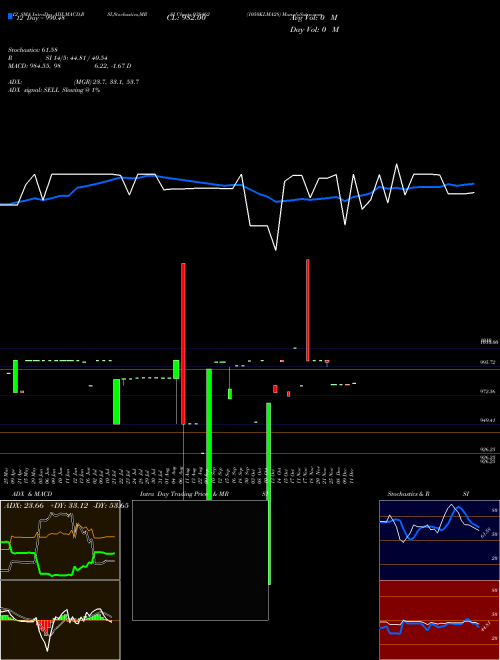Click the empty Intra Day Trading Price chart box

tap(200, 560)
